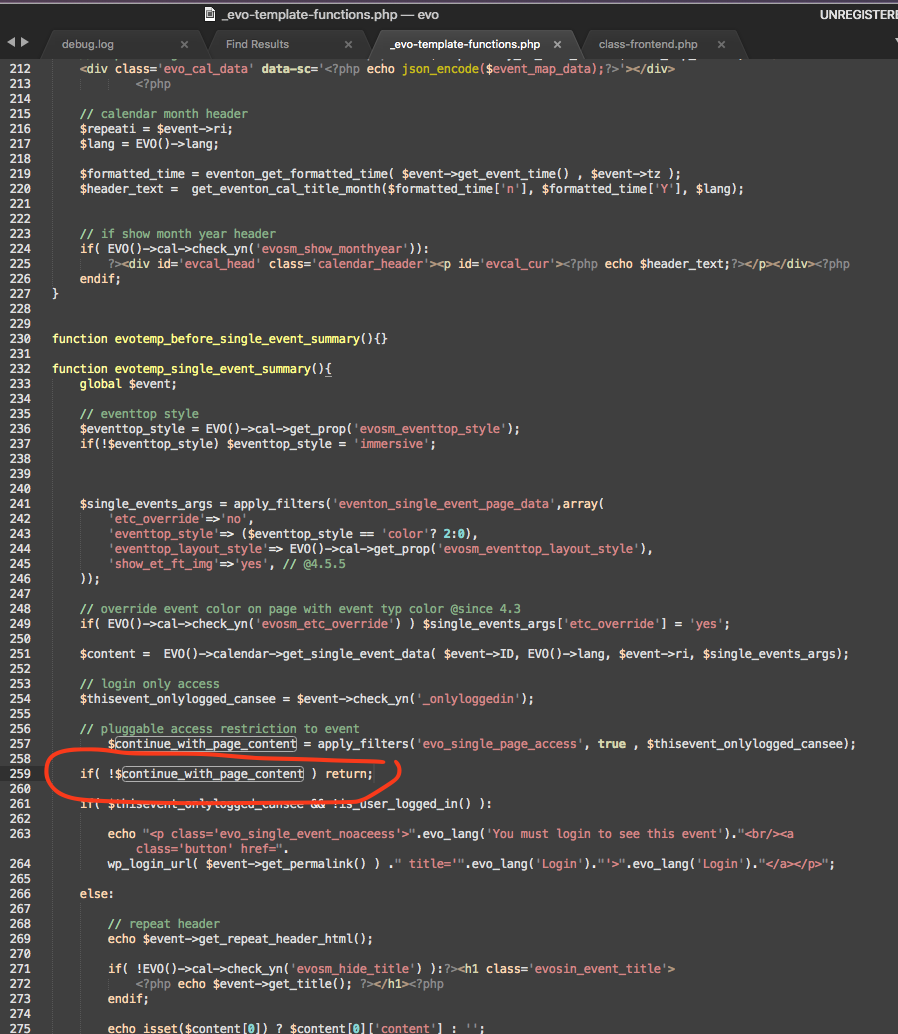Click line number 232 in the gutter

tap(21, 369)
